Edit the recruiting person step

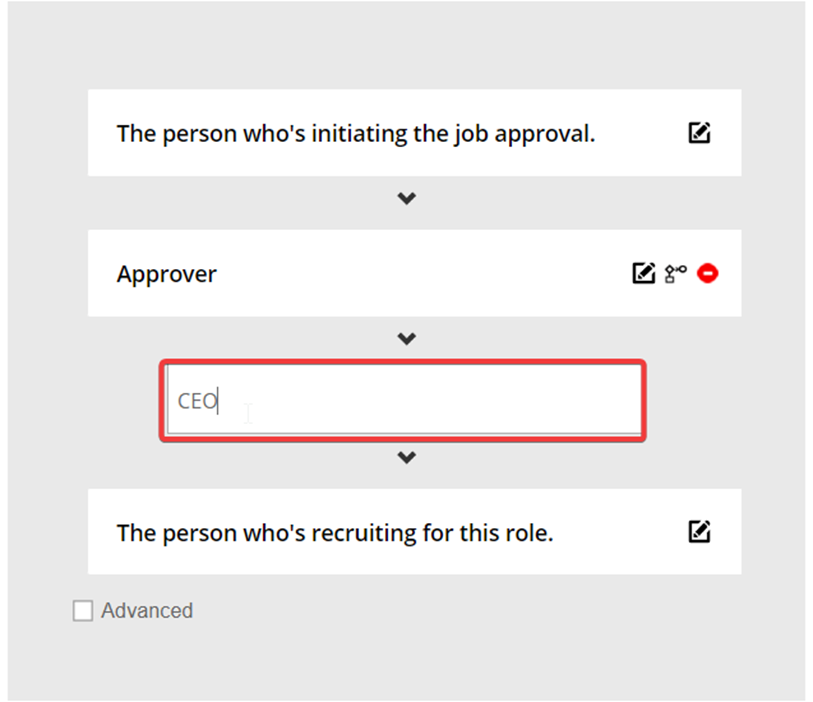699,531
